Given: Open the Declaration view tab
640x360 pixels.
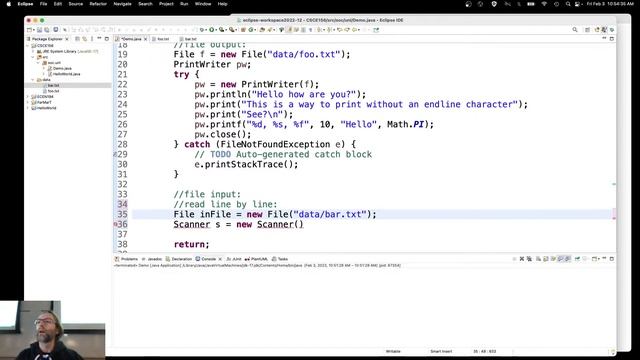Looking at the screenshot, I should 179,259.
